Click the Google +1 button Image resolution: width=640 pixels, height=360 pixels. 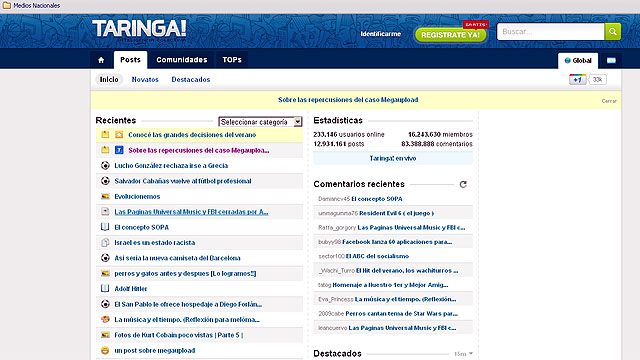click(x=578, y=80)
